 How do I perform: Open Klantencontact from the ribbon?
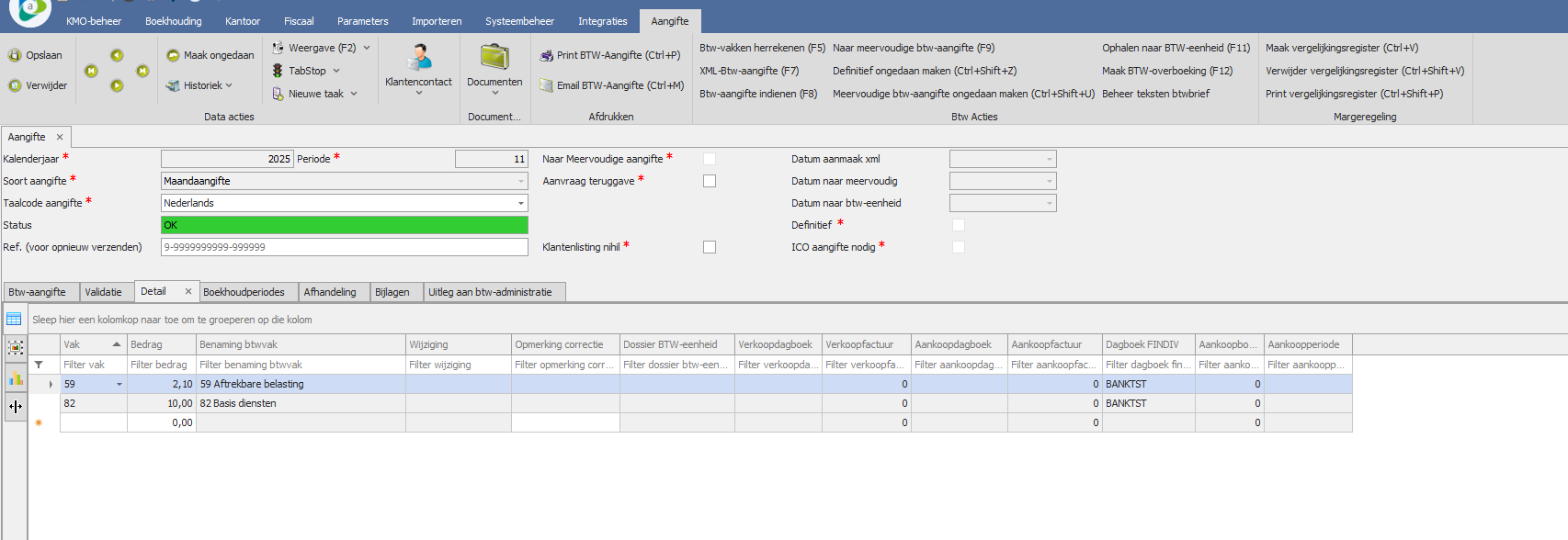pyautogui.click(x=418, y=66)
